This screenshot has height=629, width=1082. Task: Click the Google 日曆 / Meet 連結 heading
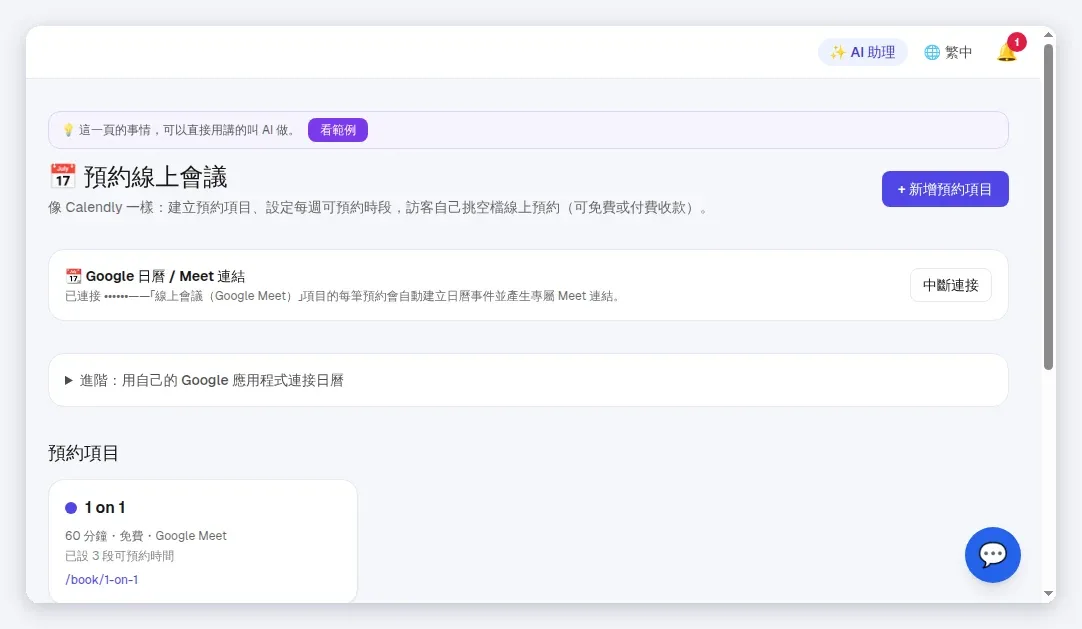(165, 276)
